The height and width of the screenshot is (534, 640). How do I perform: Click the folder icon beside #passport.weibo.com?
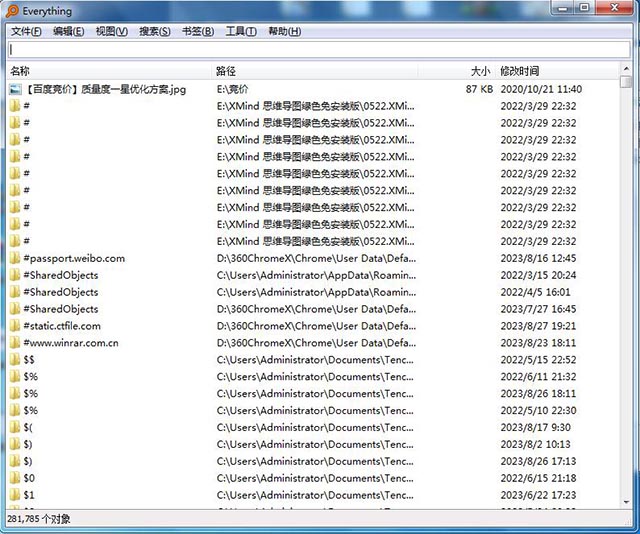(x=15, y=258)
